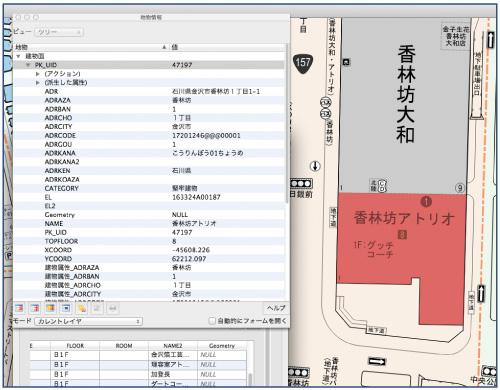Select the XCOORD row

point(149,250)
